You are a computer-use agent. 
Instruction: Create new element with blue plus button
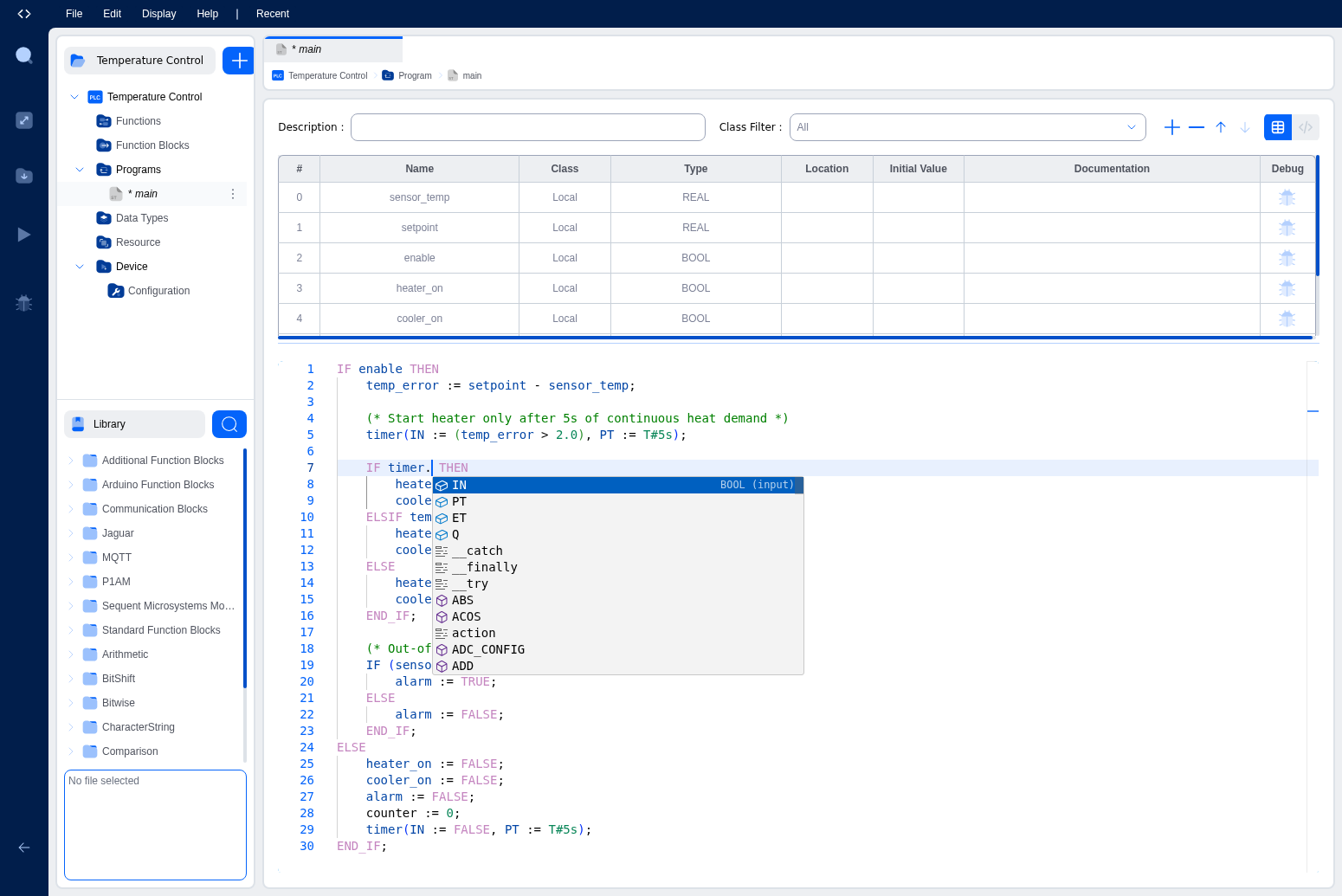pyautogui.click(x=239, y=61)
